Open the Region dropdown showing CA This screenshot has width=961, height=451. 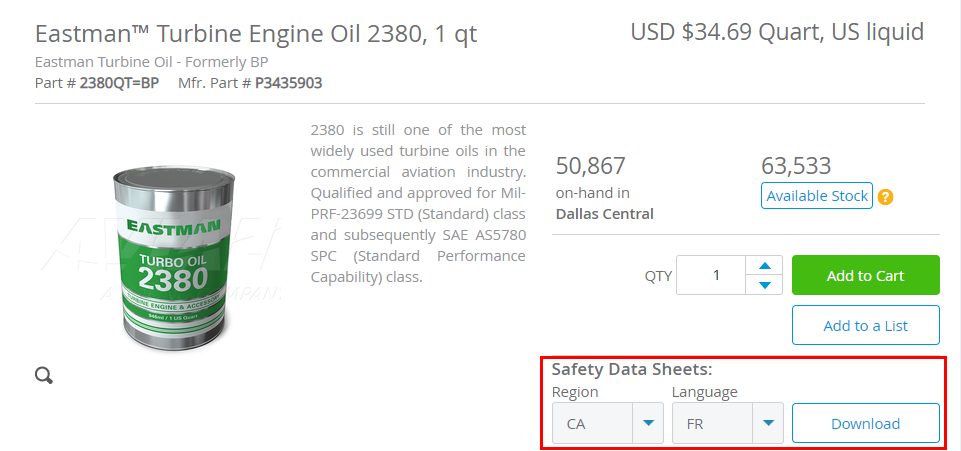[607, 423]
